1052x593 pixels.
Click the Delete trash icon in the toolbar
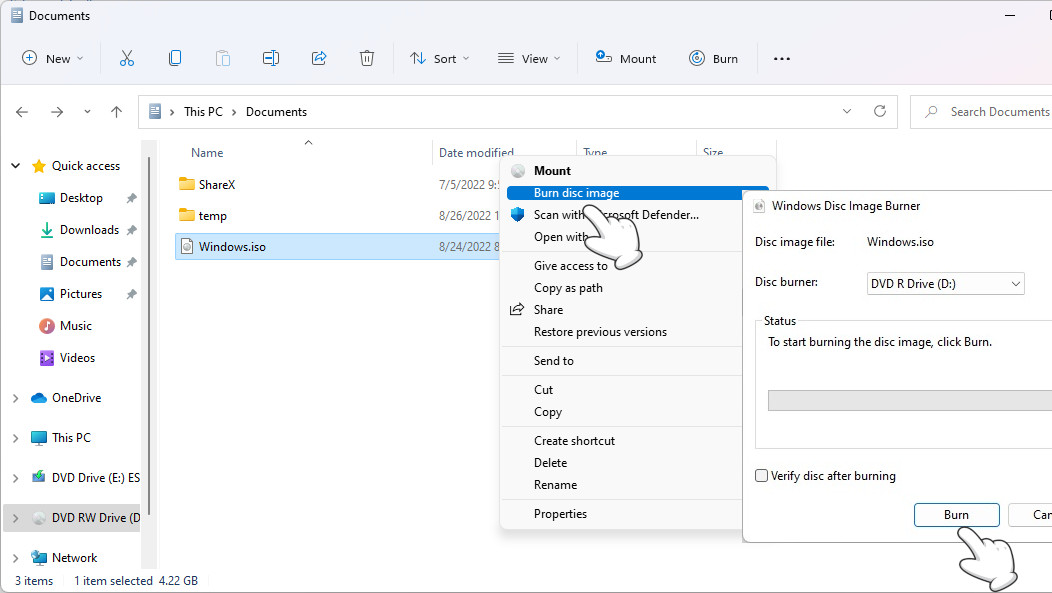pos(367,58)
